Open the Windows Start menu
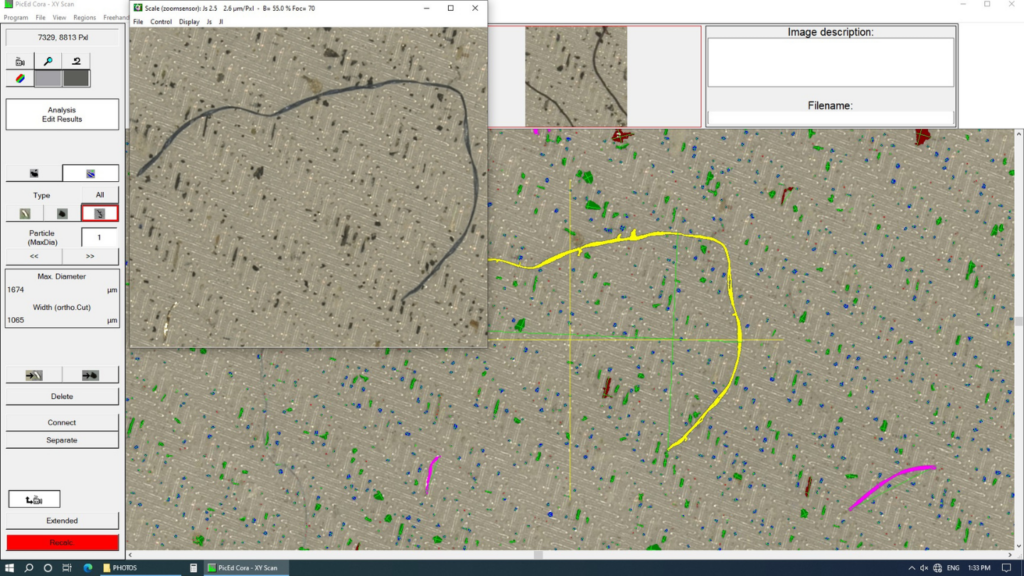The image size is (1024, 576). pyautogui.click(x=9, y=568)
